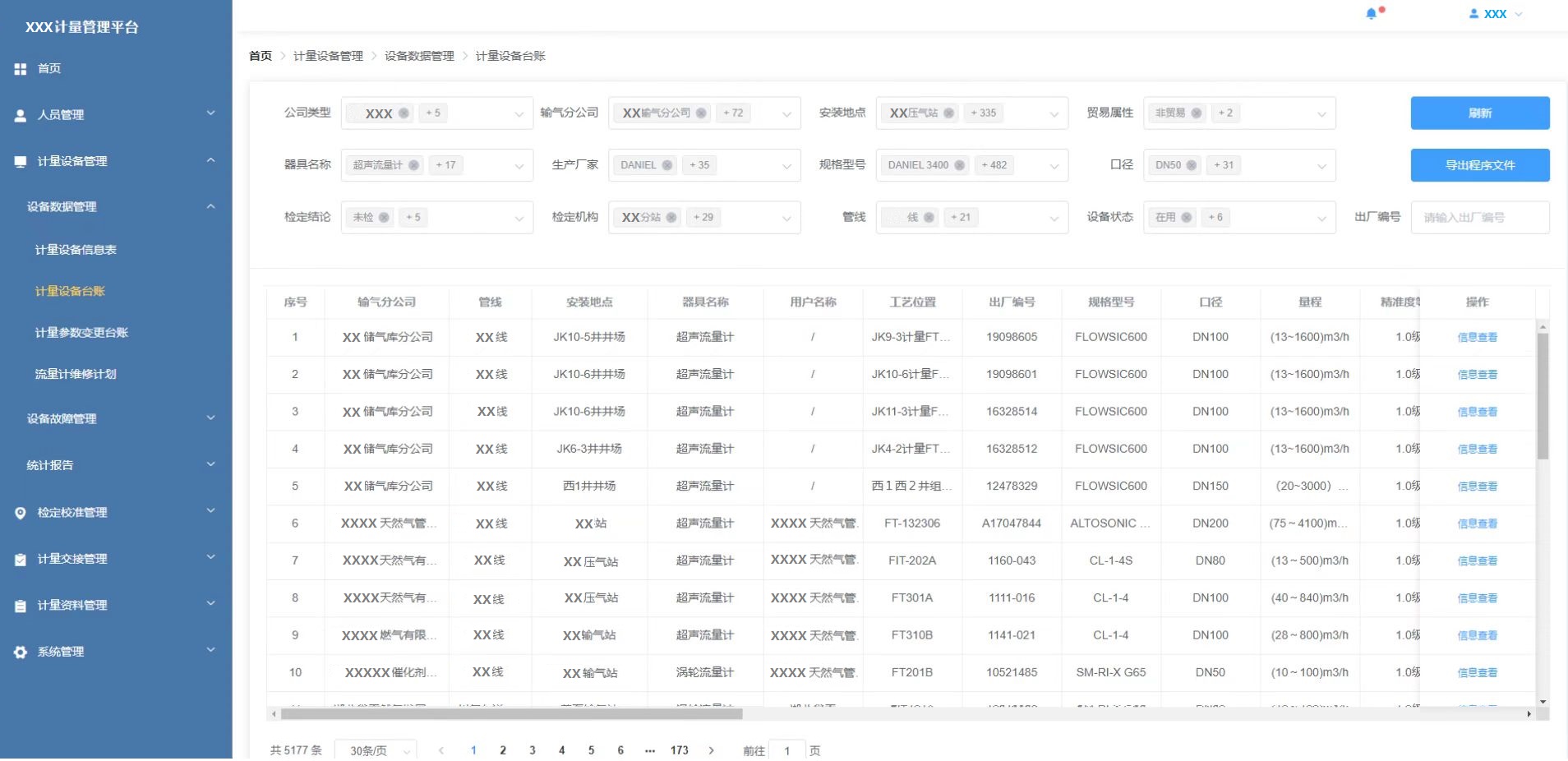Screen dimensions: 1568x761
Task: Open 计量设备信息表 in sidebar
Action: coord(76,250)
